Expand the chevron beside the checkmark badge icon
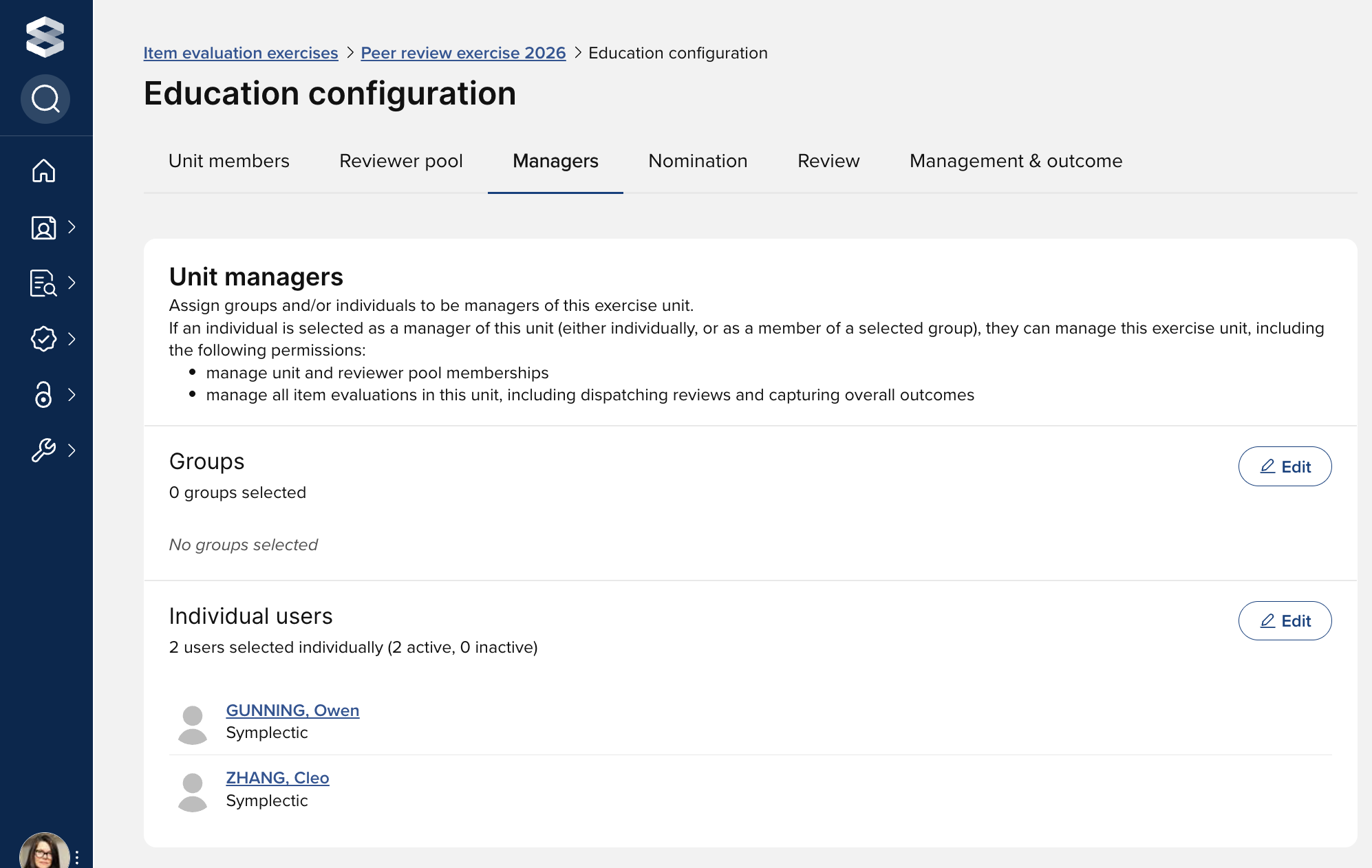1372x868 pixels. click(72, 338)
